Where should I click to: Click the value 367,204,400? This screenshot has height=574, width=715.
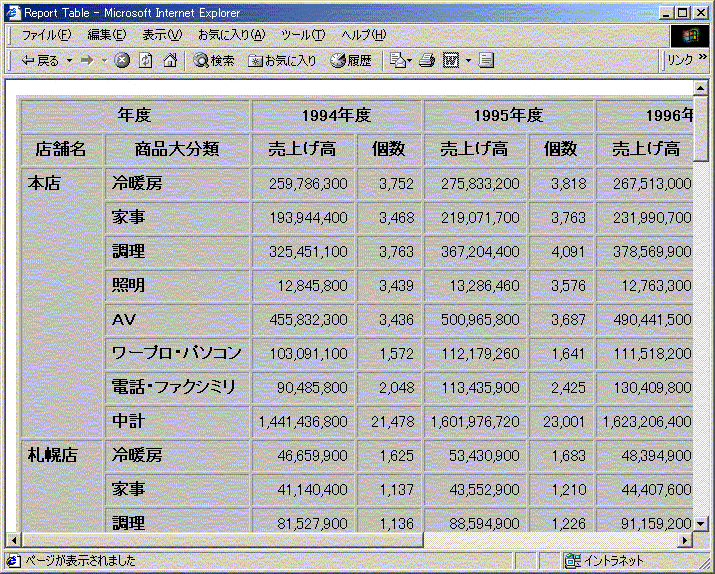[480, 252]
